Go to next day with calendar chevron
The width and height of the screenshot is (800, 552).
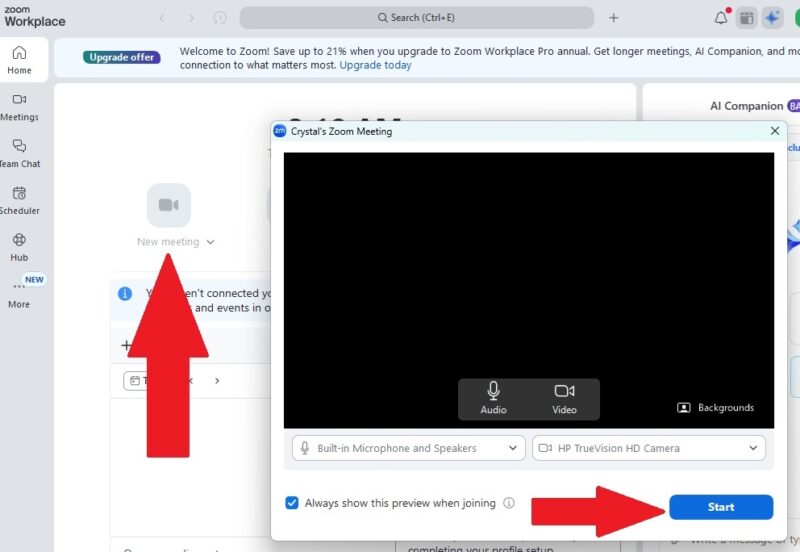coord(217,381)
